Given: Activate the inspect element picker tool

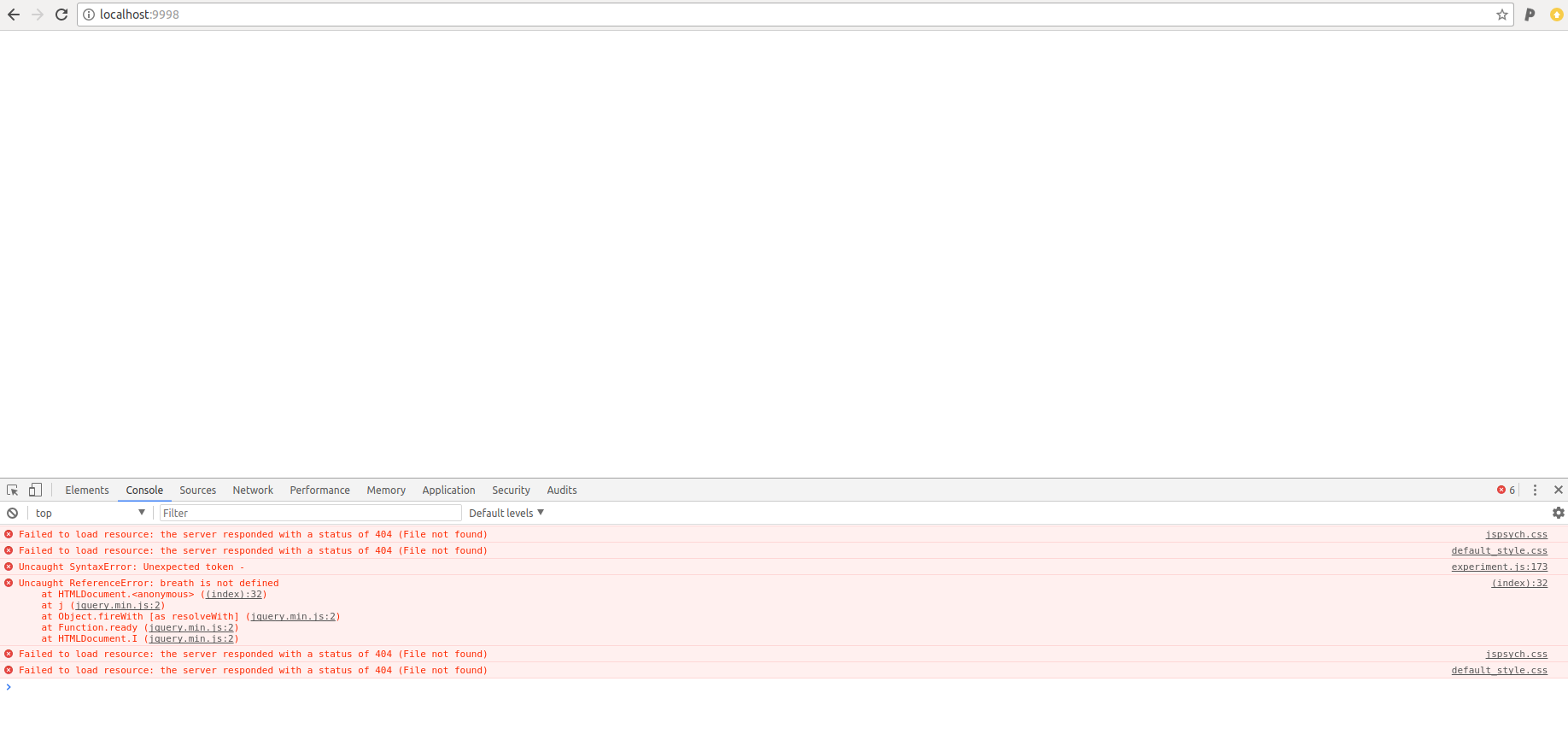Looking at the screenshot, I should pyautogui.click(x=13, y=490).
